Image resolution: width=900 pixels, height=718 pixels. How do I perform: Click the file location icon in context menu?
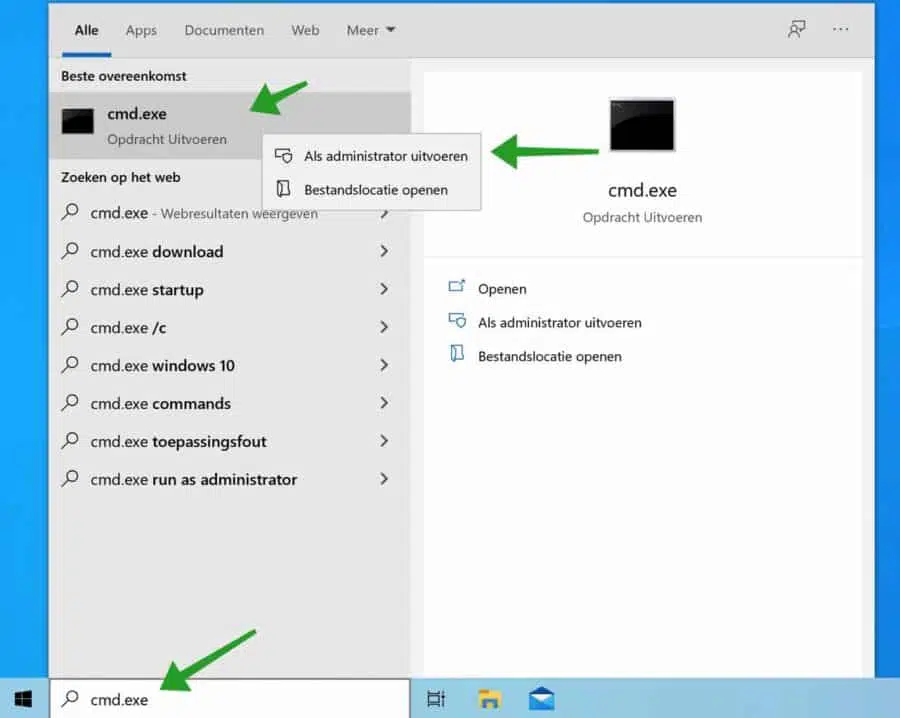[284, 189]
